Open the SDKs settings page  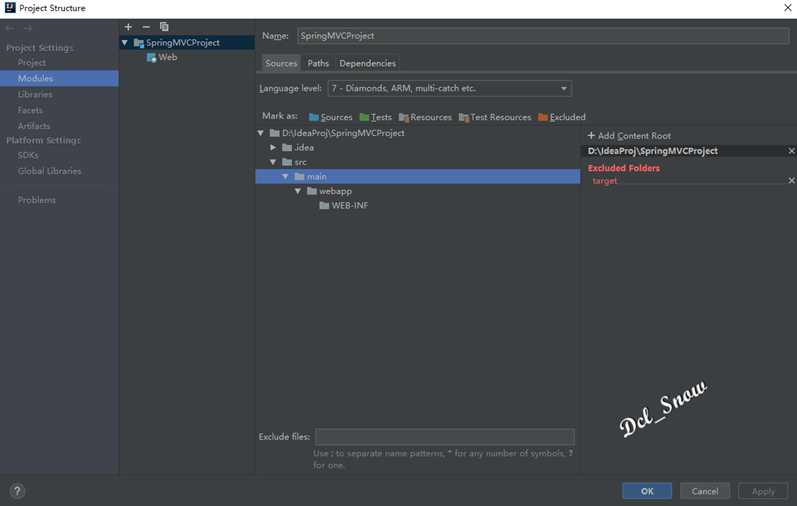point(28,155)
